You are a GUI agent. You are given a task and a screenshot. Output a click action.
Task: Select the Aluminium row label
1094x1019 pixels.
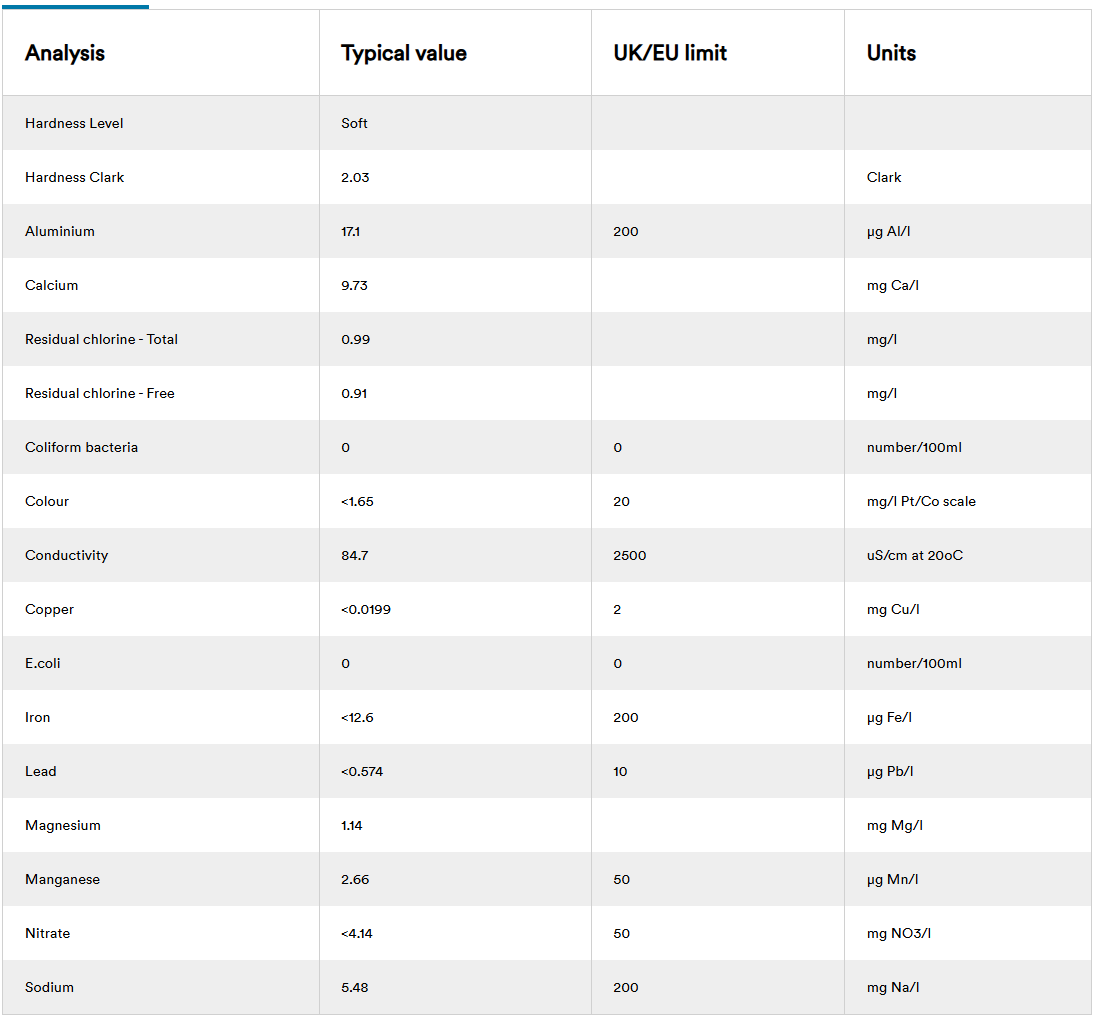pos(60,232)
